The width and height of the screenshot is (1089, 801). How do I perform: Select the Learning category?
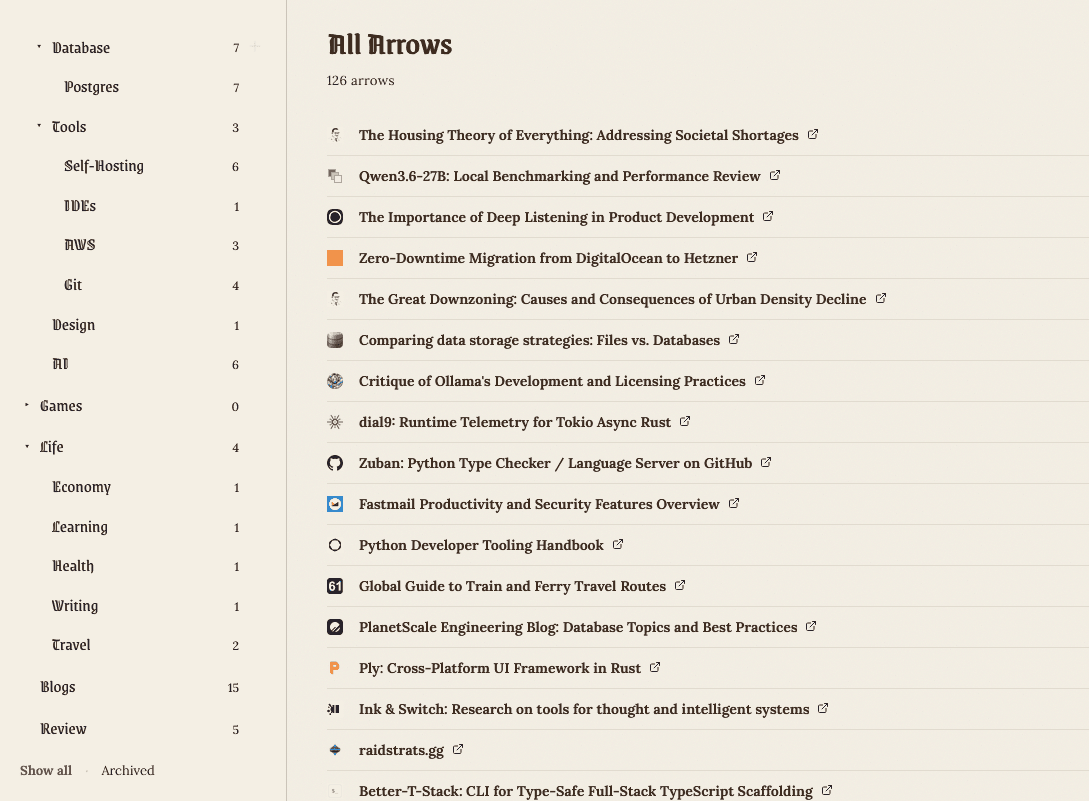pyautogui.click(x=80, y=527)
